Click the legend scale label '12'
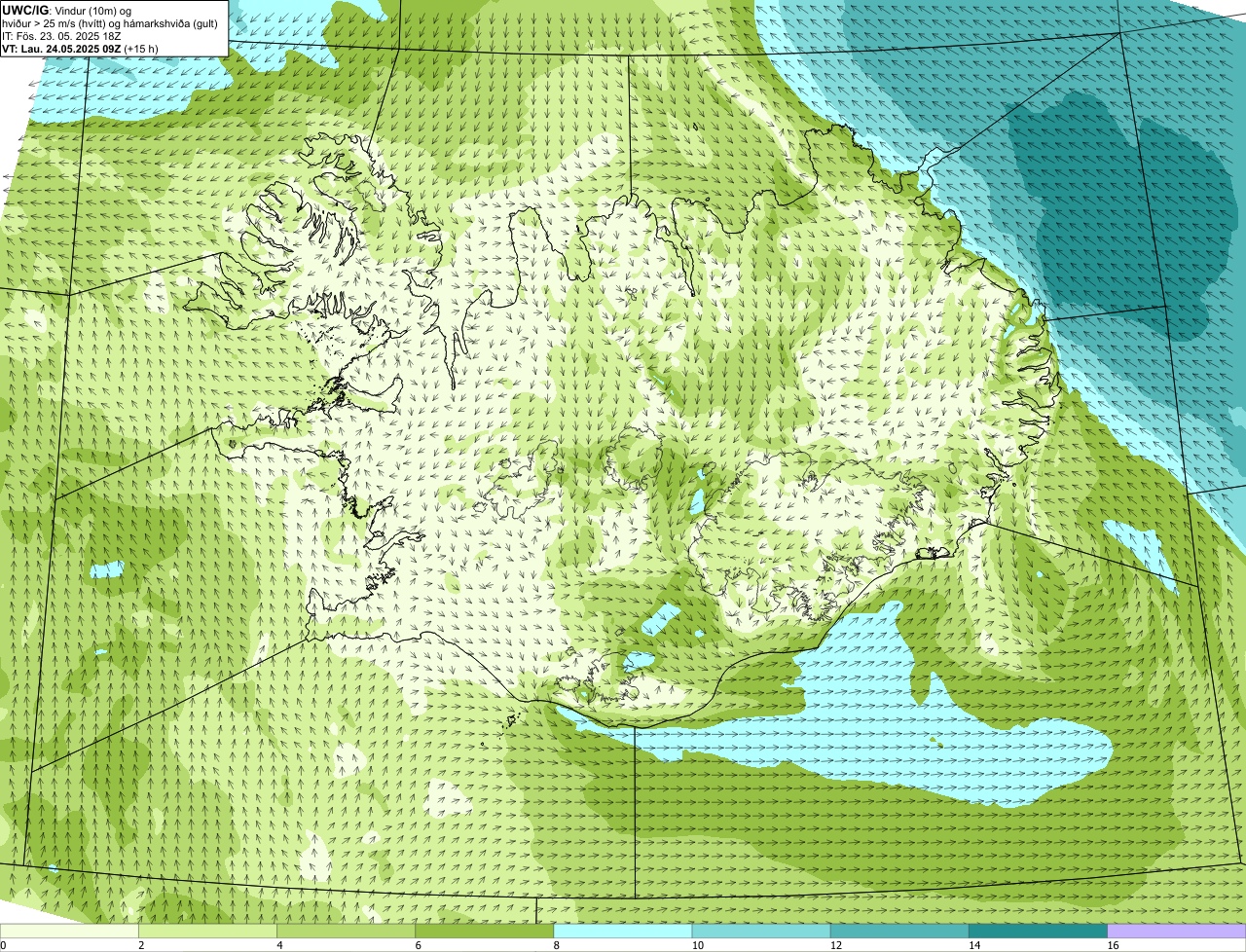The width and height of the screenshot is (1246, 952). (836, 945)
